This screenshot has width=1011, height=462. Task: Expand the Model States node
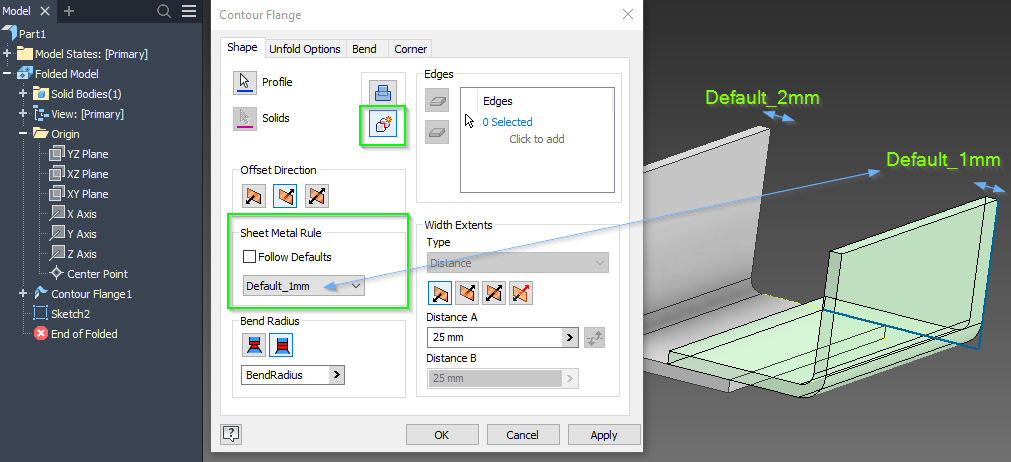point(7,54)
